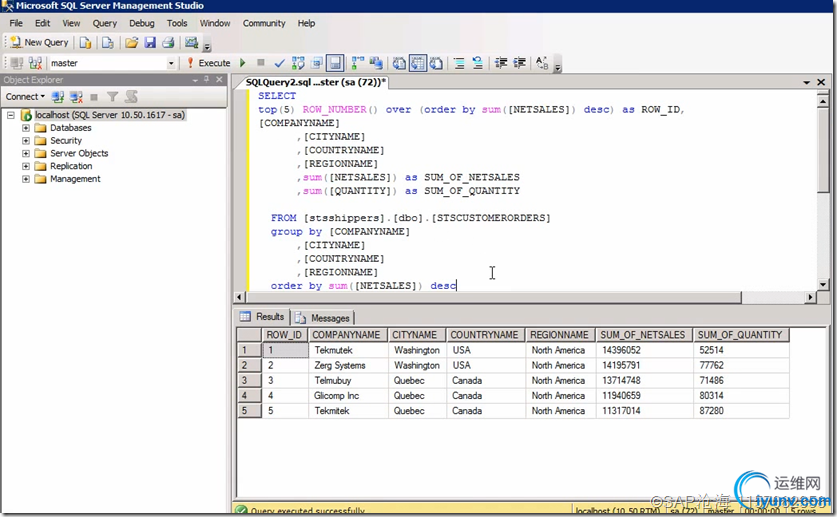
Task: Click the Print icon in toolbar
Action: point(168,43)
